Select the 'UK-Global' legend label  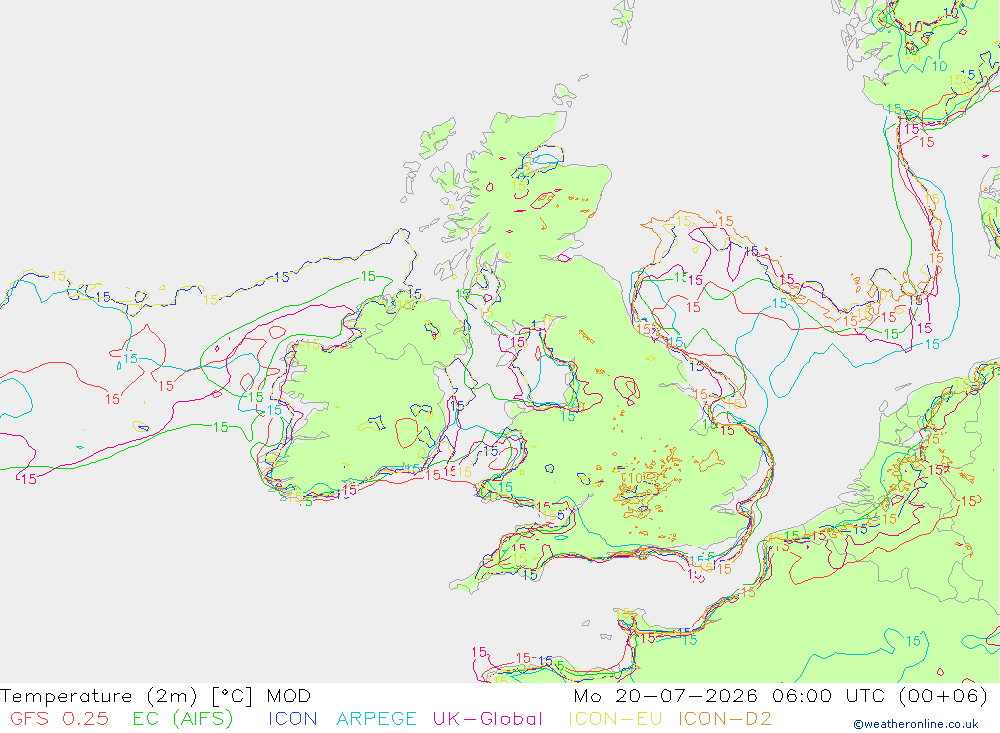click(x=488, y=718)
